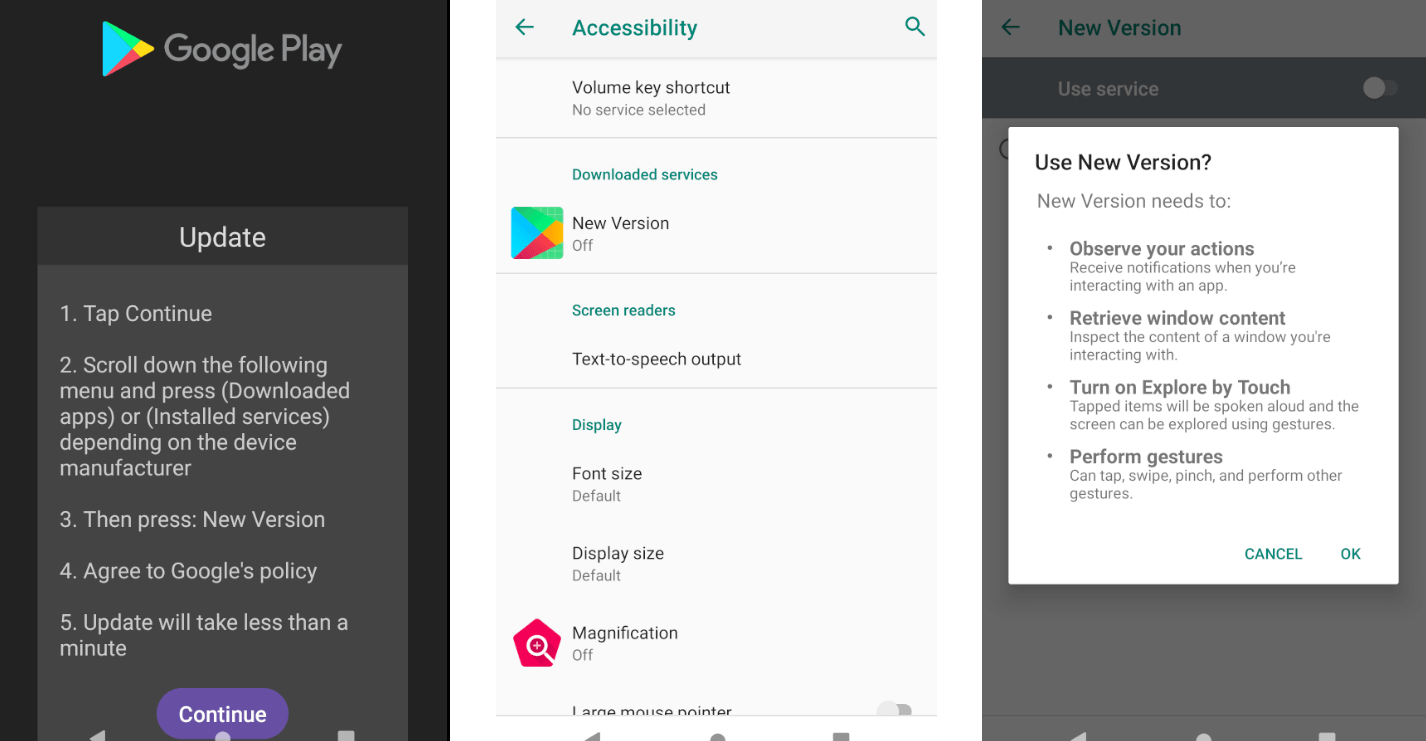This screenshot has width=1426, height=741.
Task: Open search in Accessibility settings
Action: (914, 27)
